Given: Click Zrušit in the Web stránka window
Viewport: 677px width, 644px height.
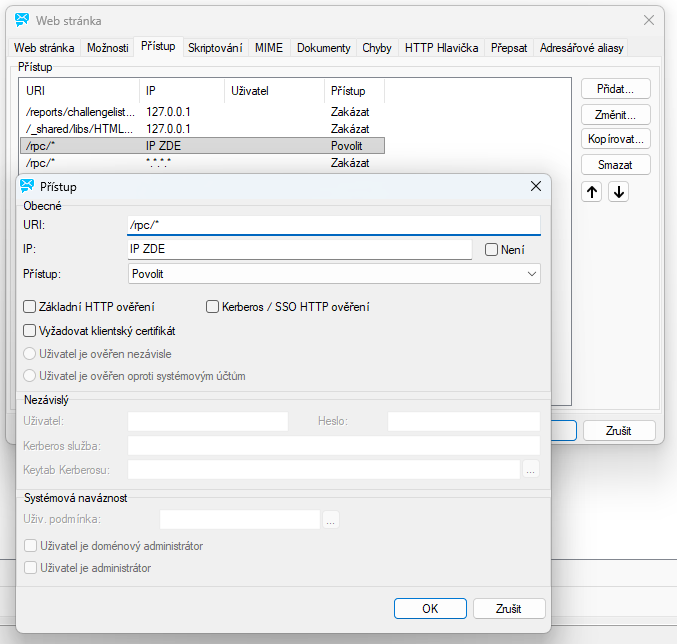Looking at the screenshot, I should 619,431.
